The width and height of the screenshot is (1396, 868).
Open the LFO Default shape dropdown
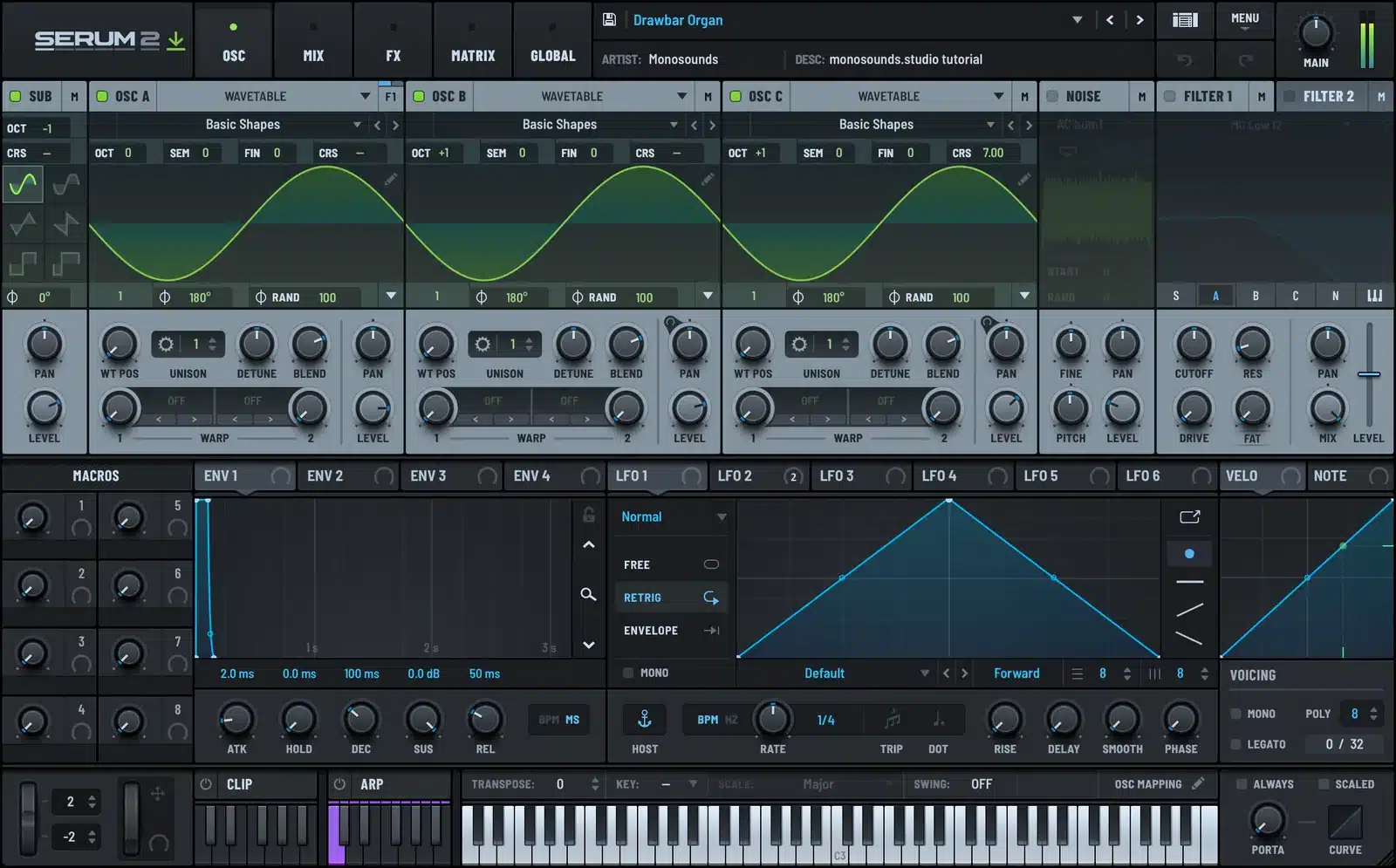click(924, 673)
